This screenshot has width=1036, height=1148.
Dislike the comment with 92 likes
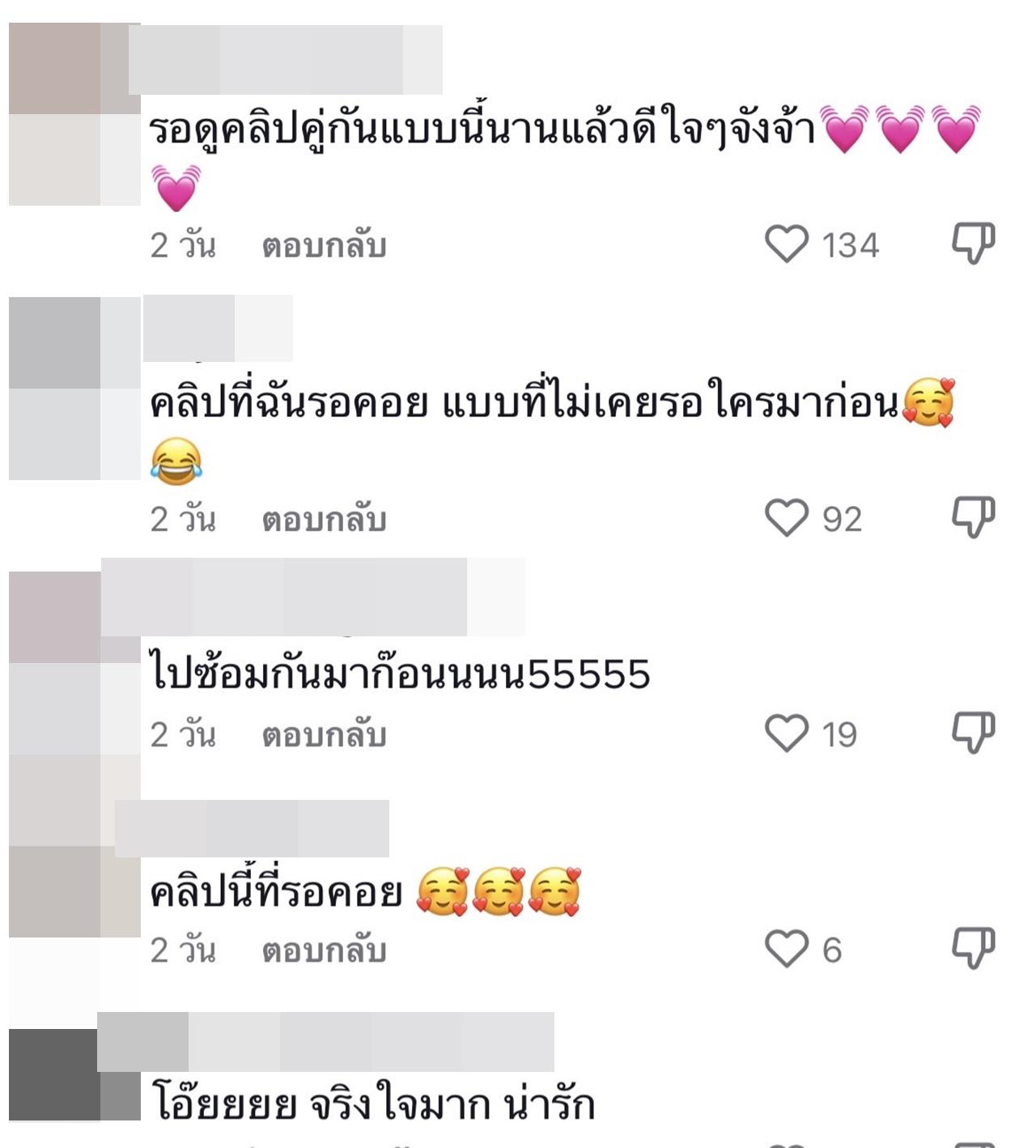click(973, 517)
